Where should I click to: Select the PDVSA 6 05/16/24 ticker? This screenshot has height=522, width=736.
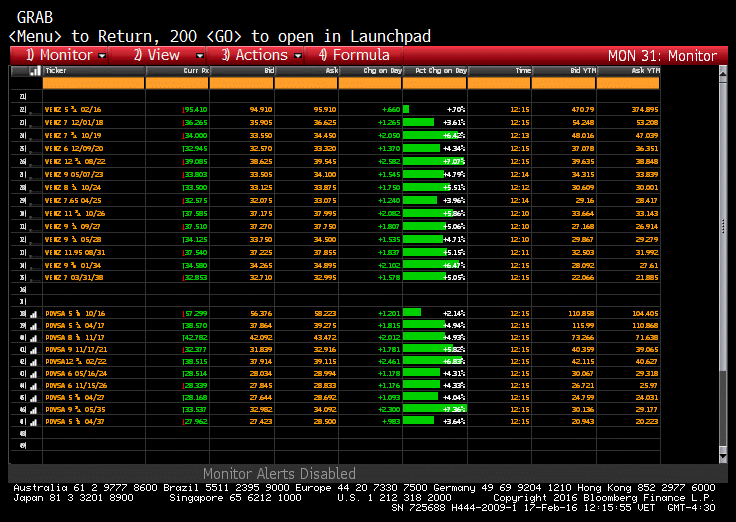(76, 374)
